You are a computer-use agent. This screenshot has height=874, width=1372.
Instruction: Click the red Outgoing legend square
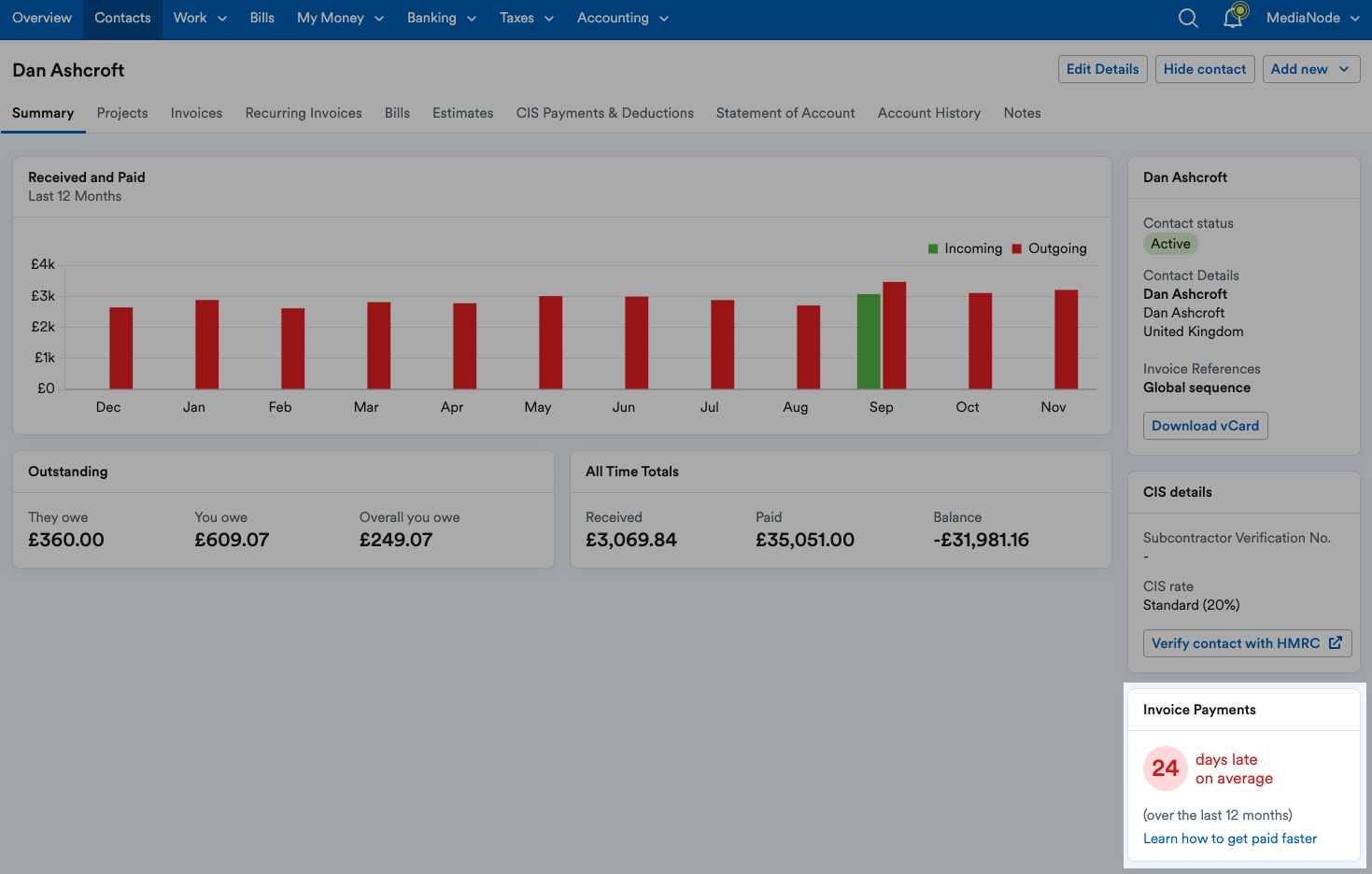pyautogui.click(x=1017, y=248)
